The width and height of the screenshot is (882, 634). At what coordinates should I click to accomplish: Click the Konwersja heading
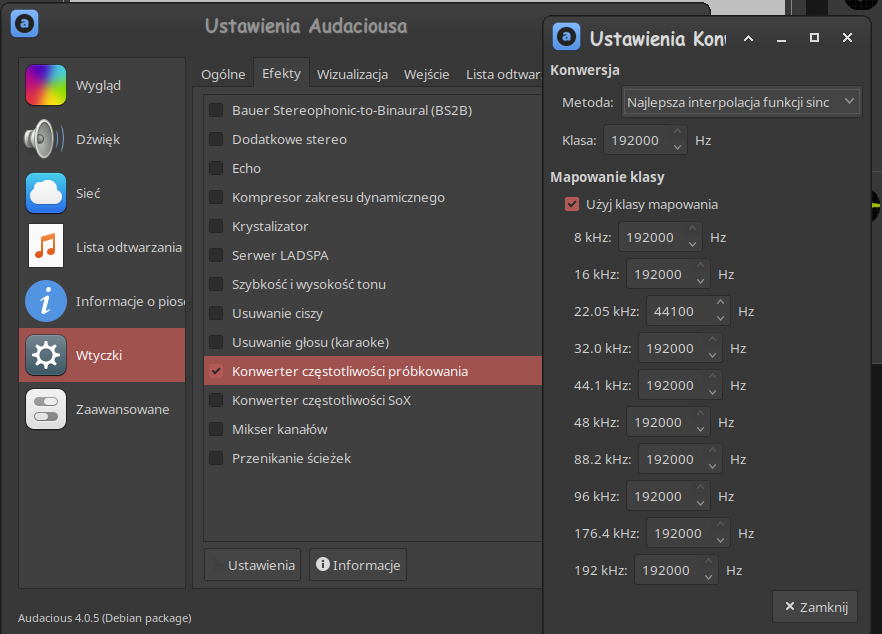585,70
